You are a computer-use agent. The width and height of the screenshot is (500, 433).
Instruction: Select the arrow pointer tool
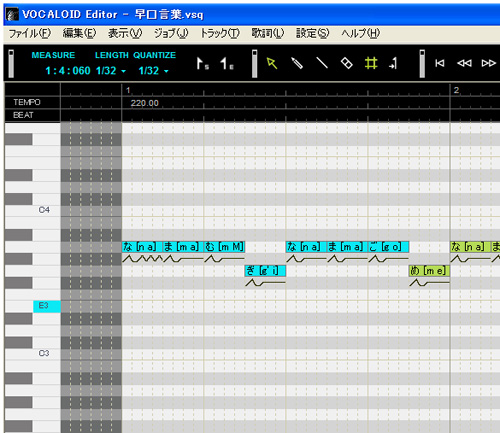272,63
